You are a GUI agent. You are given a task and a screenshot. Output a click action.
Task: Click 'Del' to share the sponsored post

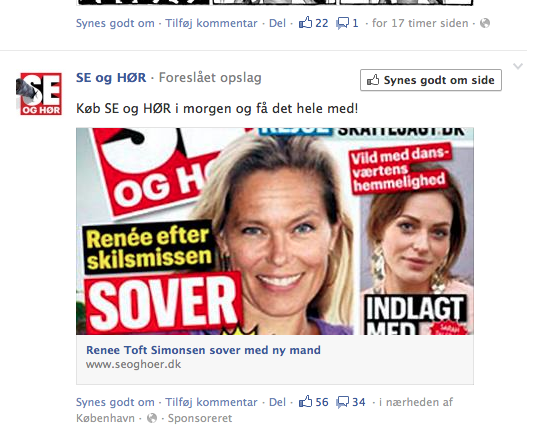pos(277,402)
